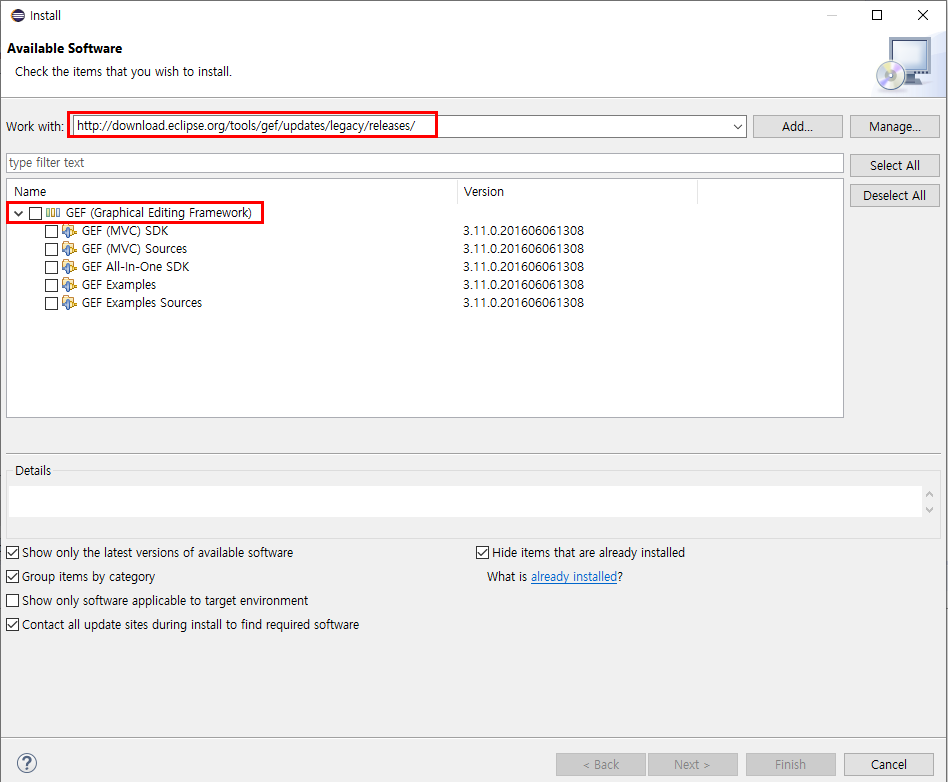This screenshot has height=782, width=948.
Task: Toggle Hide items that are already installed
Action: (x=482, y=553)
